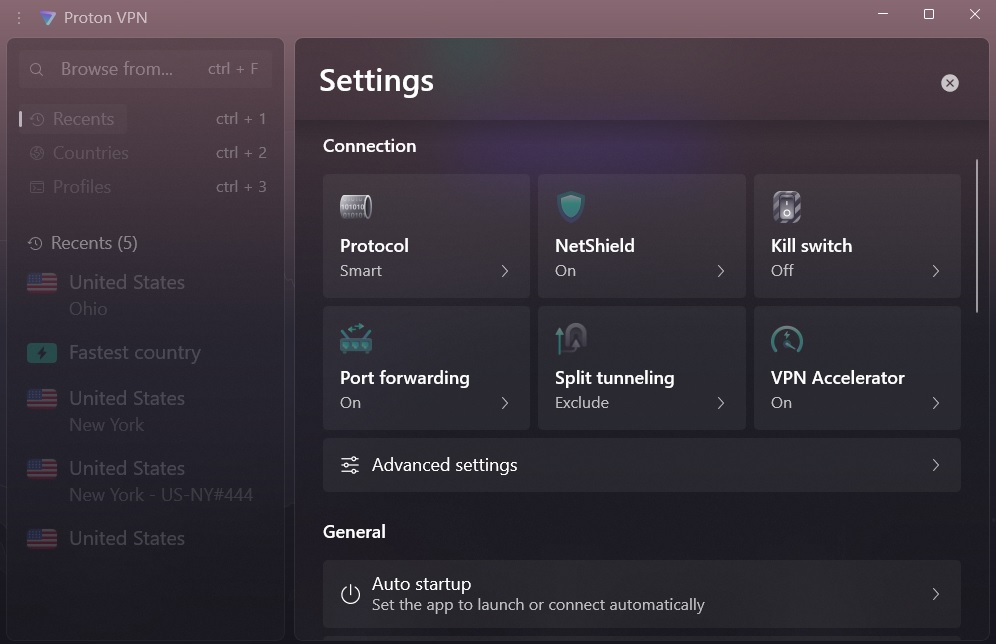Image resolution: width=996 pixels, height=644 pixels.
Task: Disable Port forwarding
Action: coord(426,368)
